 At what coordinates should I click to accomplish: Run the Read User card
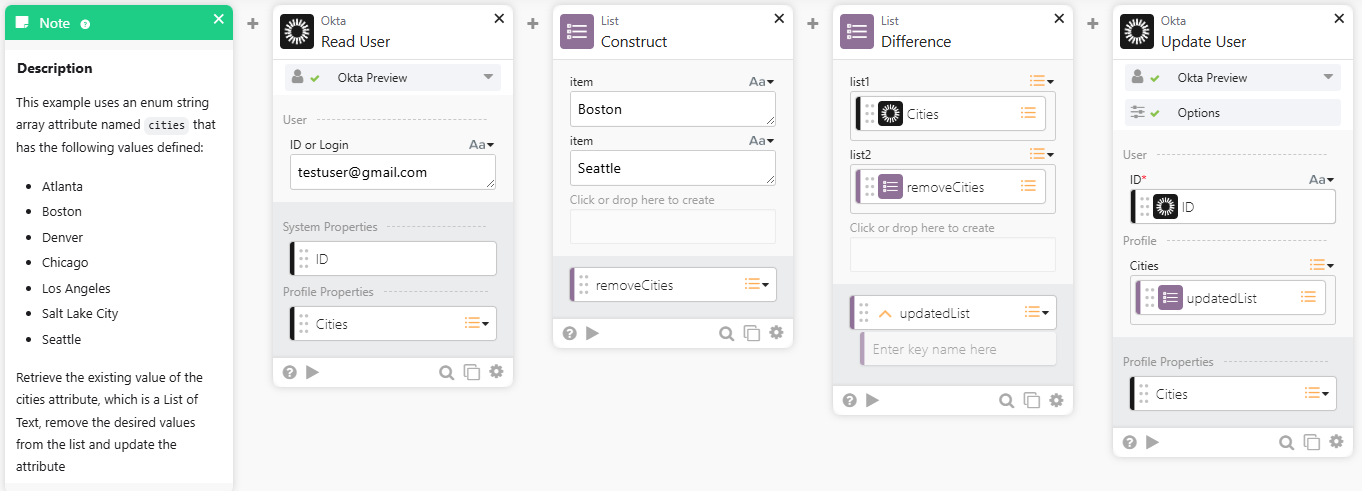click(x=313, y=372)
